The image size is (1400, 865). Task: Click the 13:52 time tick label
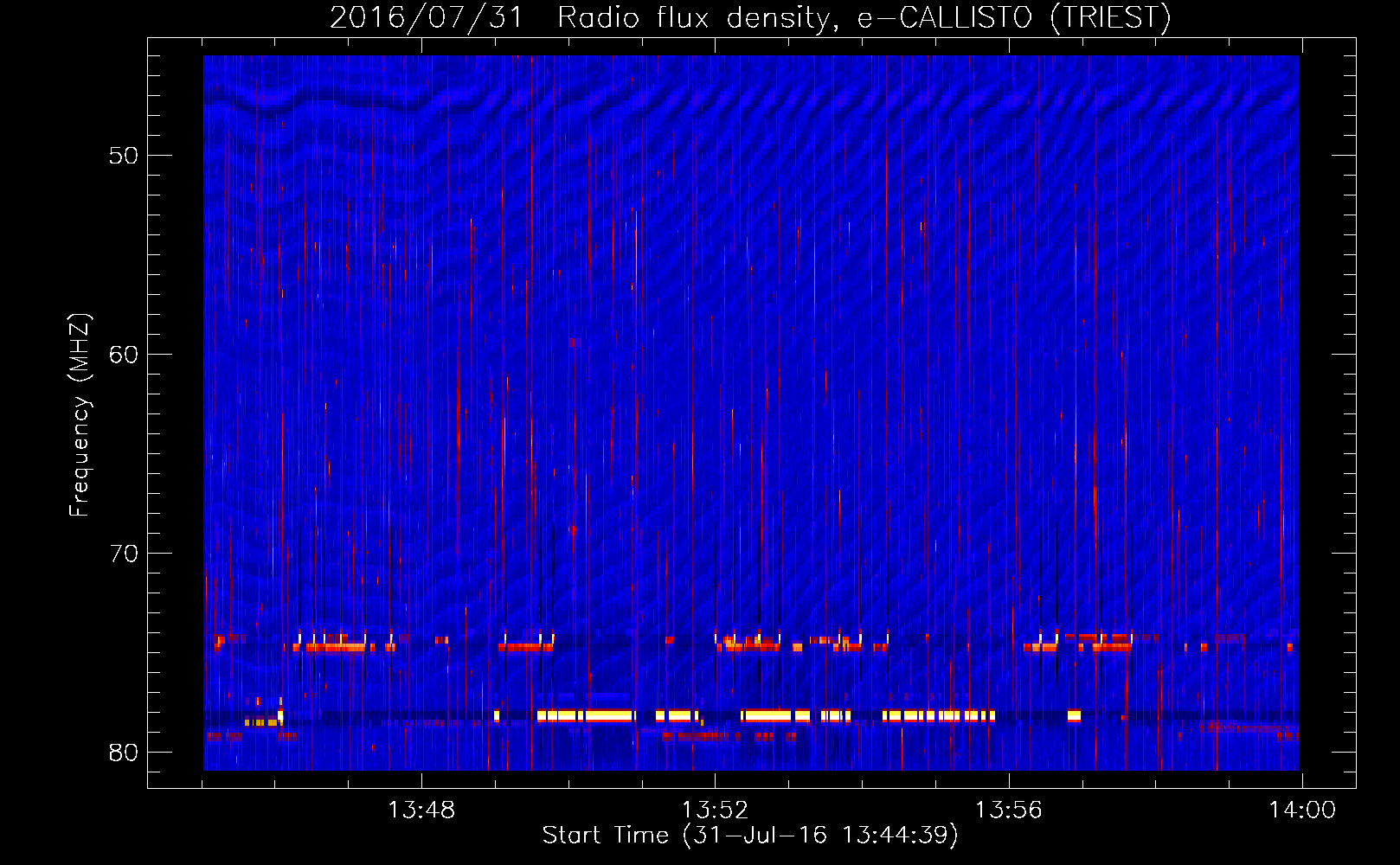tap(715, 811)
